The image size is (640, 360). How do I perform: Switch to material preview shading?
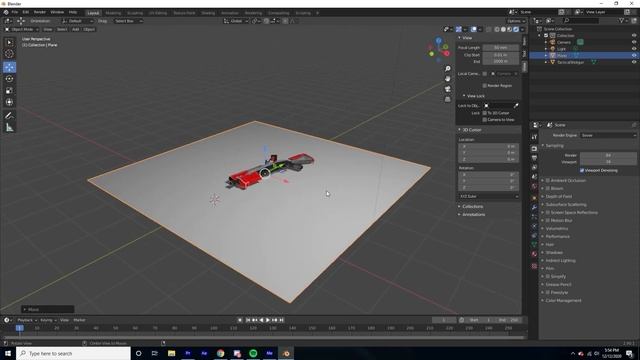(x=510, y=29)
